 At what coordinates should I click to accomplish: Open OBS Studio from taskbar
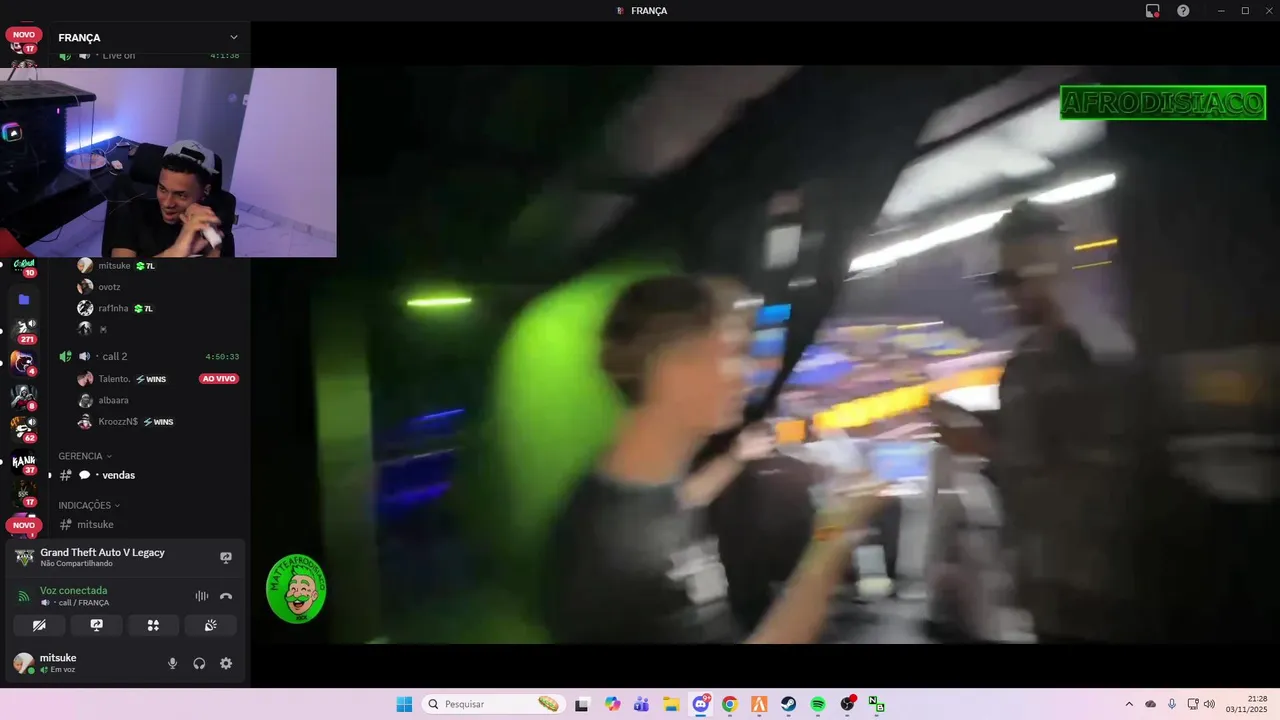click(x=848, y=704)
